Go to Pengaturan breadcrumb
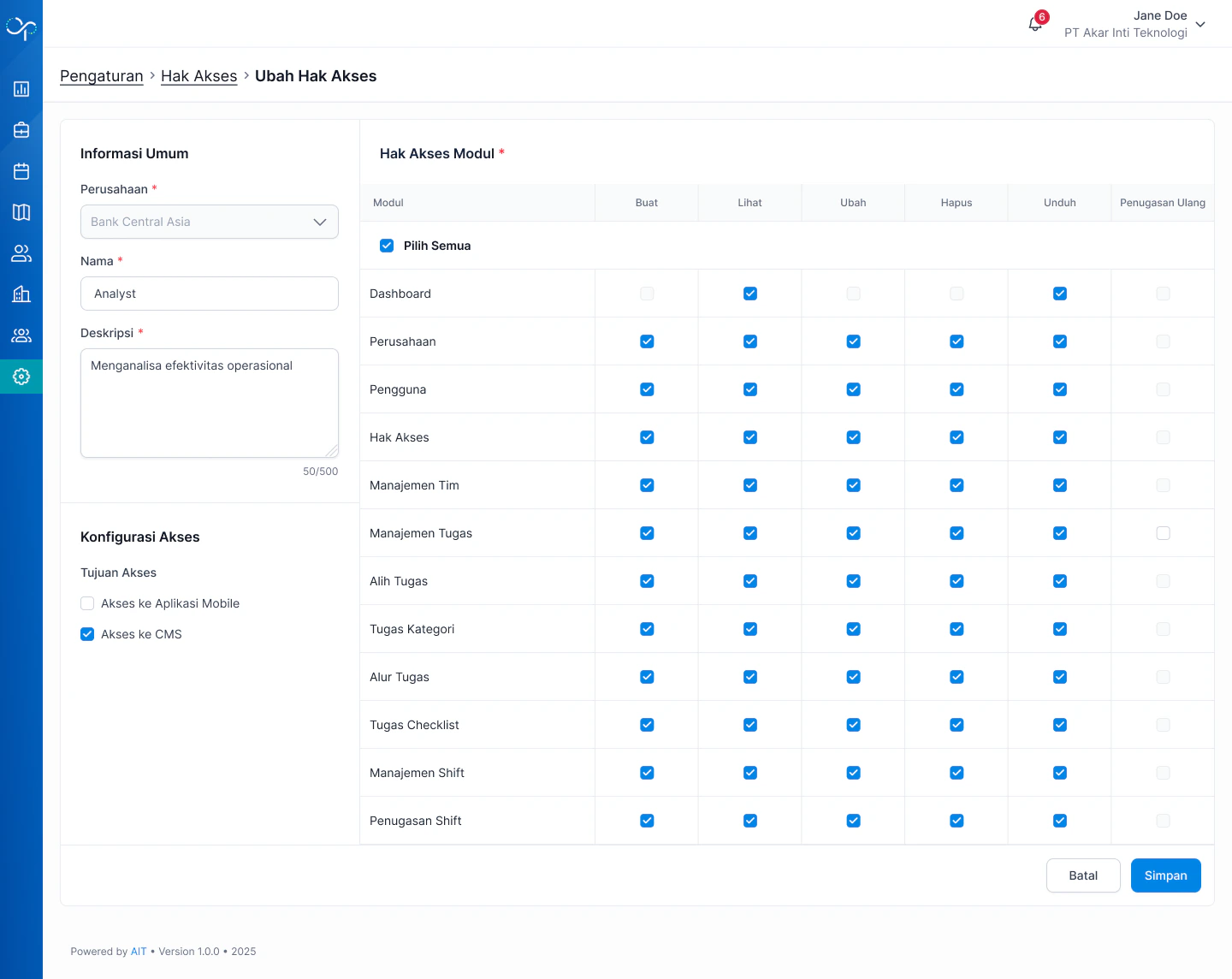This screenshot has width=1232, height=979. click(102, 76)
